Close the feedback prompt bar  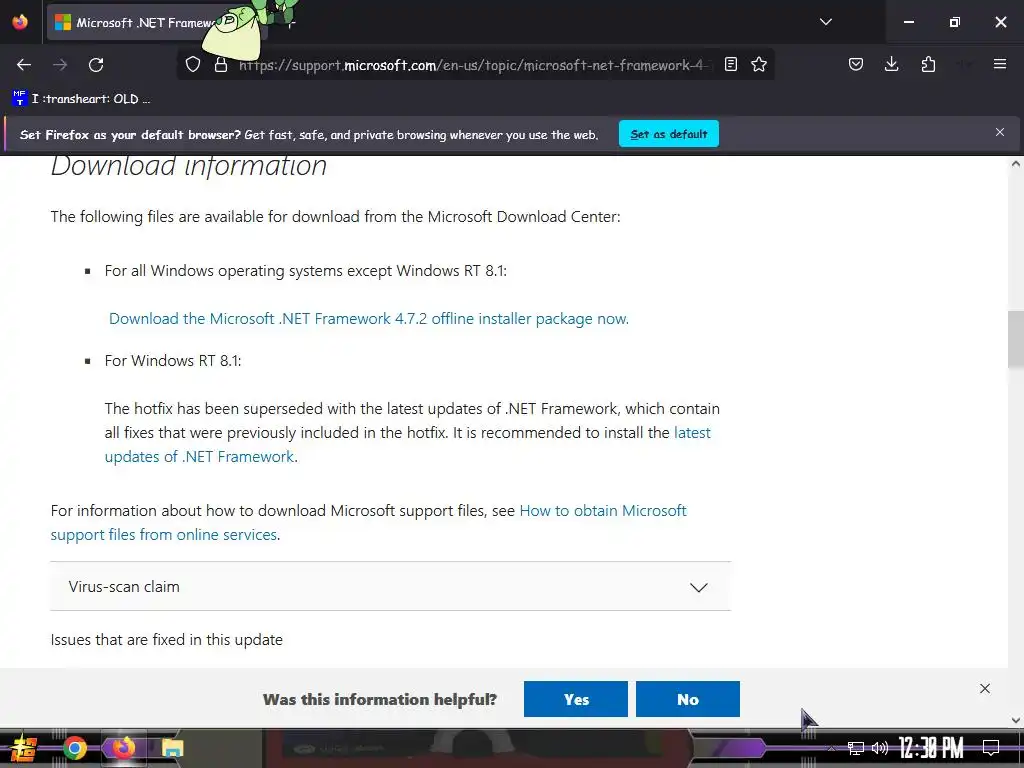[x=985, y=688]
